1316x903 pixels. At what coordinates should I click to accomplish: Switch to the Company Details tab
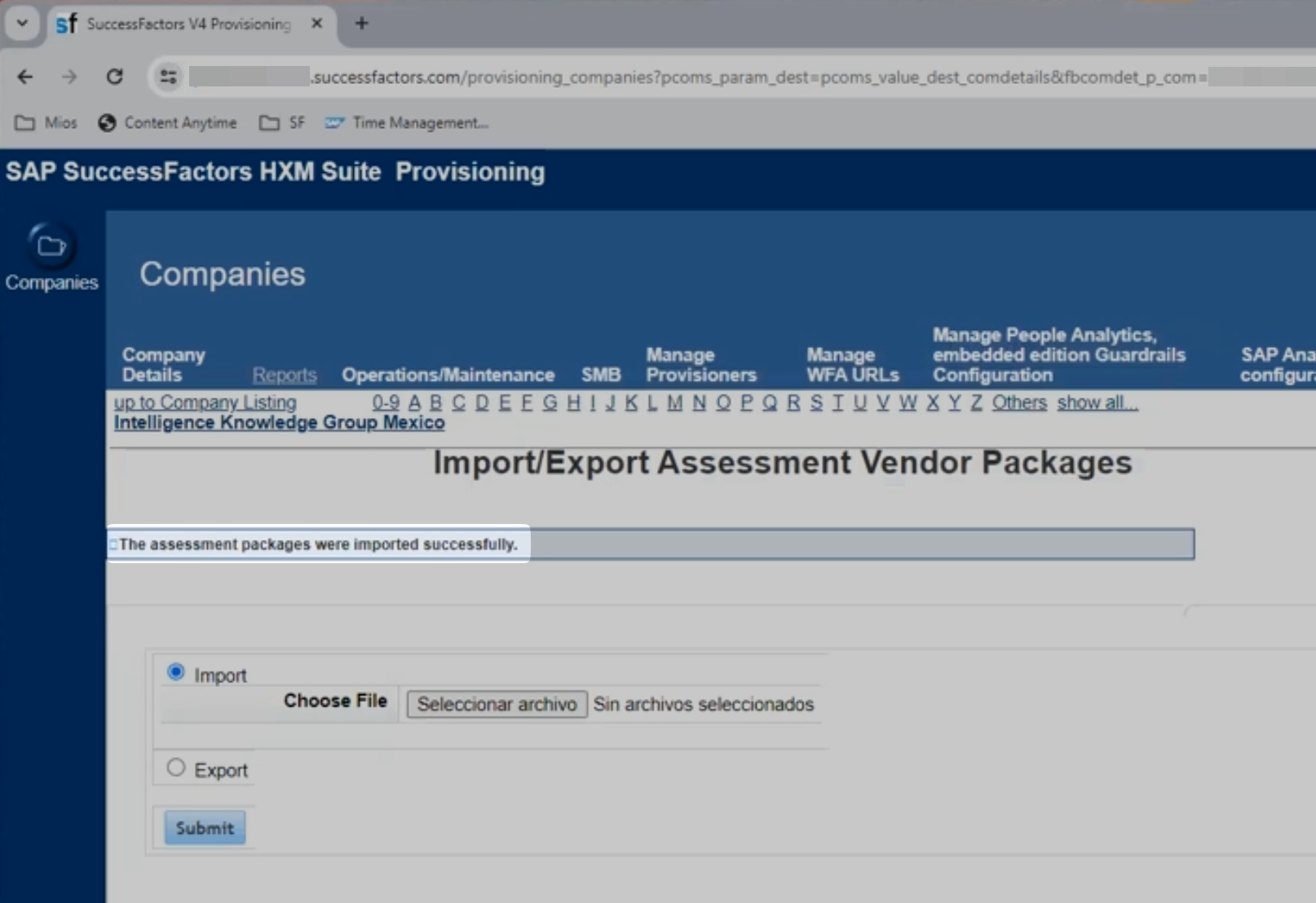pos(163,365)
